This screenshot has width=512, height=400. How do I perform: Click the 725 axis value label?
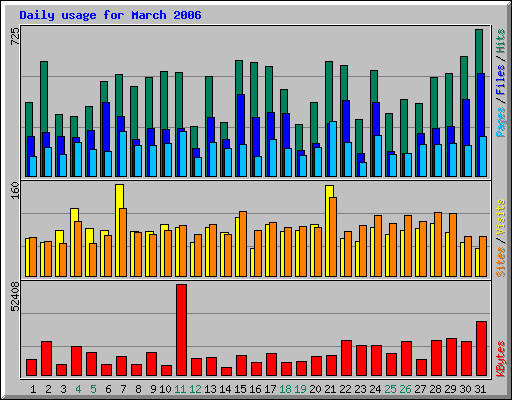tap(15, 36)
